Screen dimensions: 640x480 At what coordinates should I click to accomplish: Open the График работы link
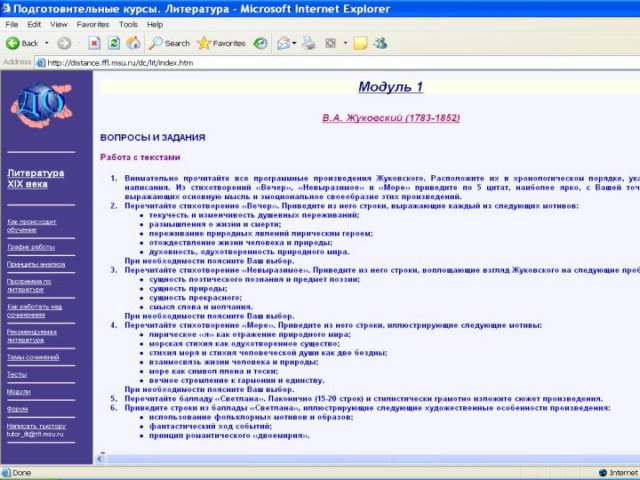click(x=31, y=247)
